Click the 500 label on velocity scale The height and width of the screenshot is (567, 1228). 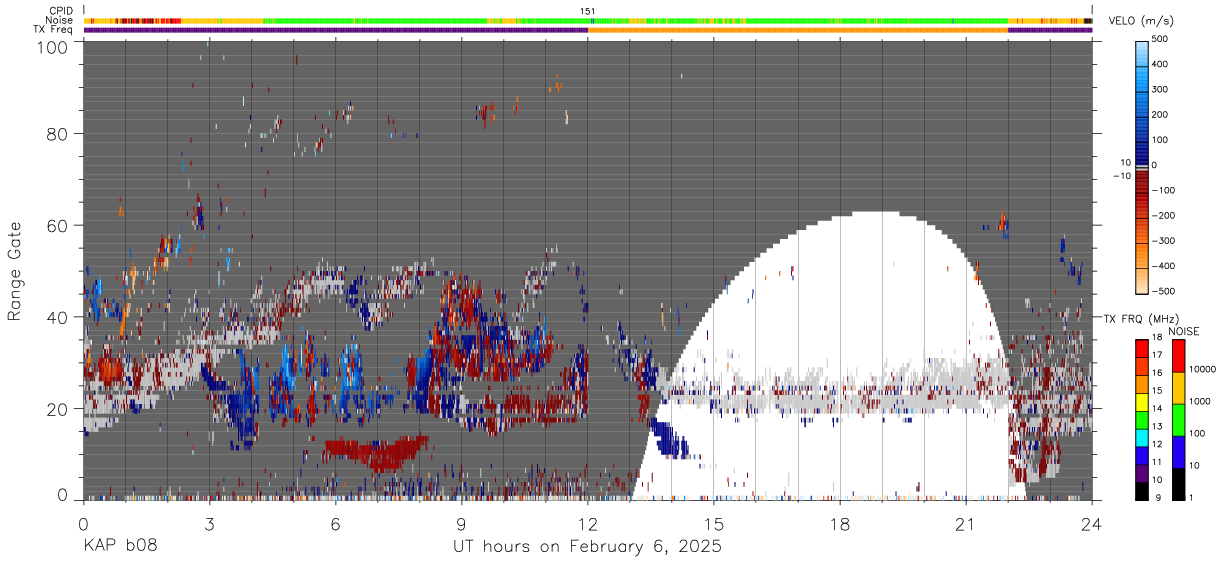coord(1161,39)
